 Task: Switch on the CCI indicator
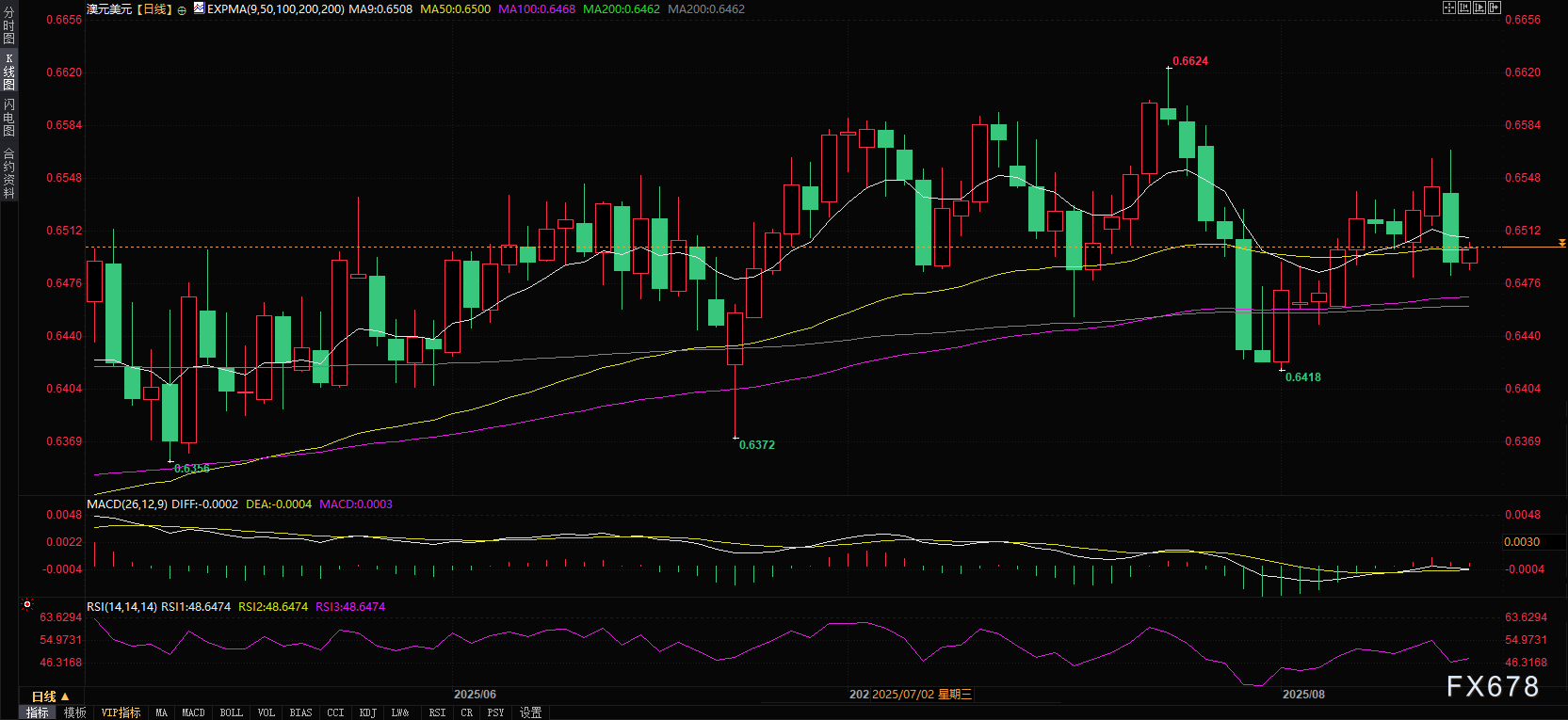[x=335, y=712]
